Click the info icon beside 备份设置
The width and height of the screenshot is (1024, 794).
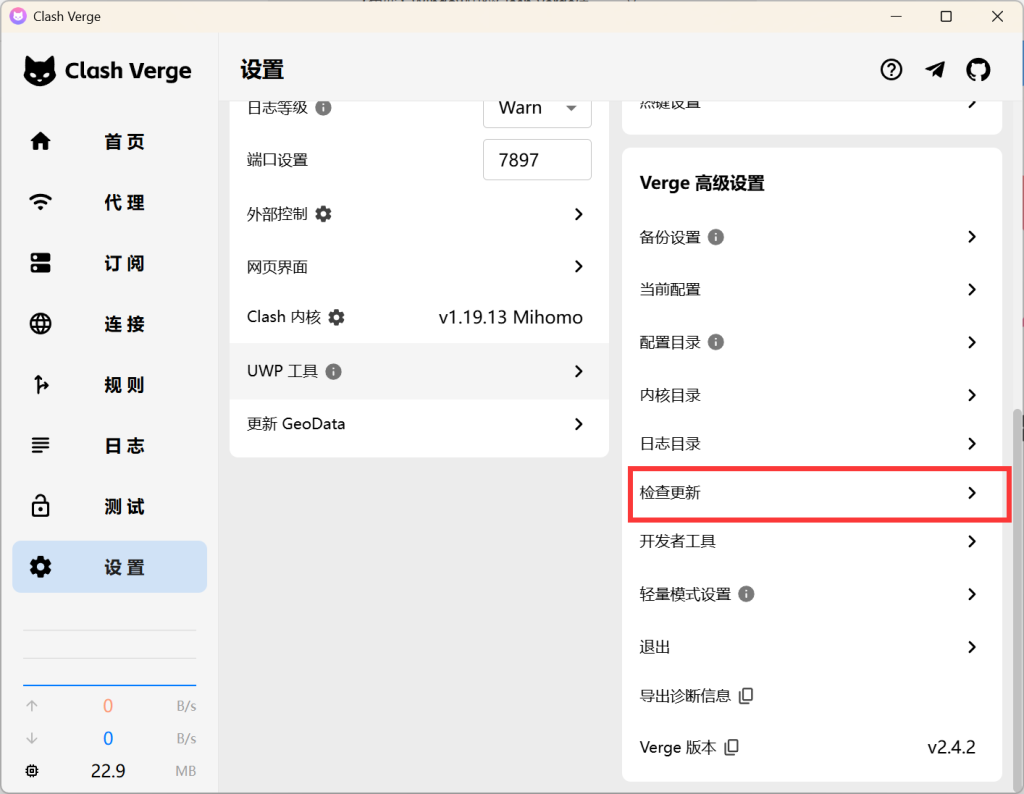716,236
